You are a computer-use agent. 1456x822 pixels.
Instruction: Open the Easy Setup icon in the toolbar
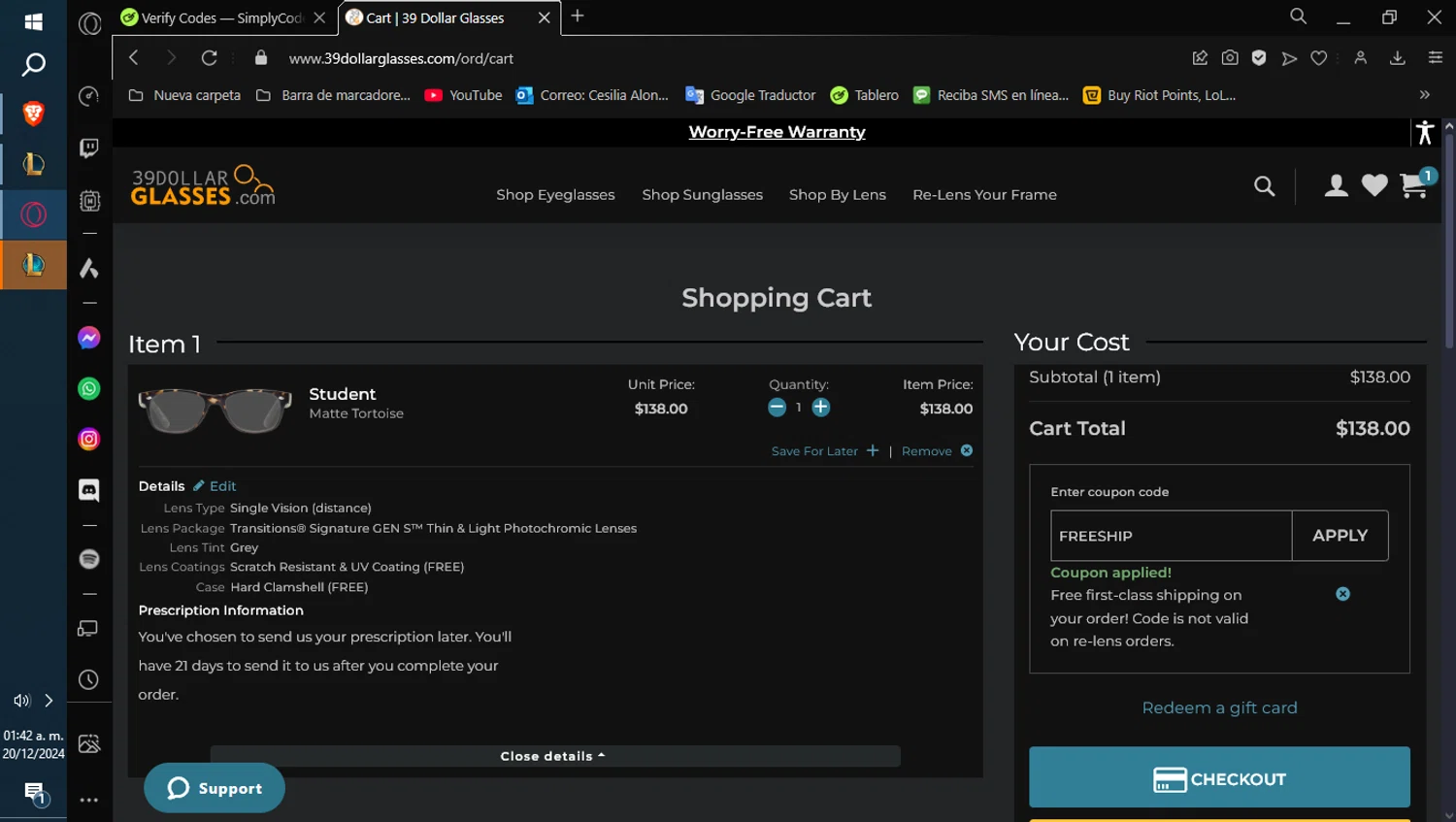1436,58
